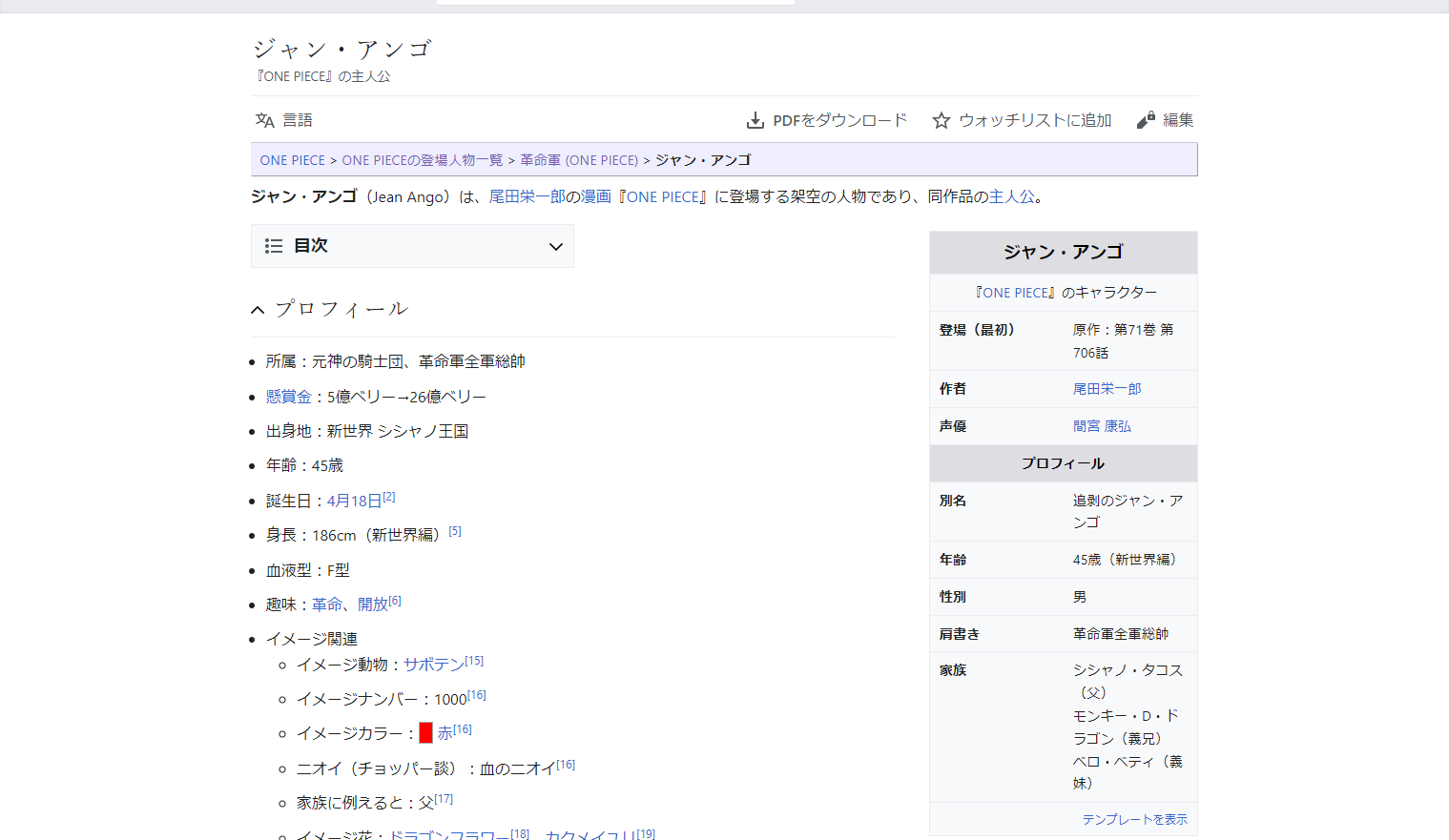Click the PDF download arrow icon
This screenshot has height=840, width=1449.
(755, 120)
